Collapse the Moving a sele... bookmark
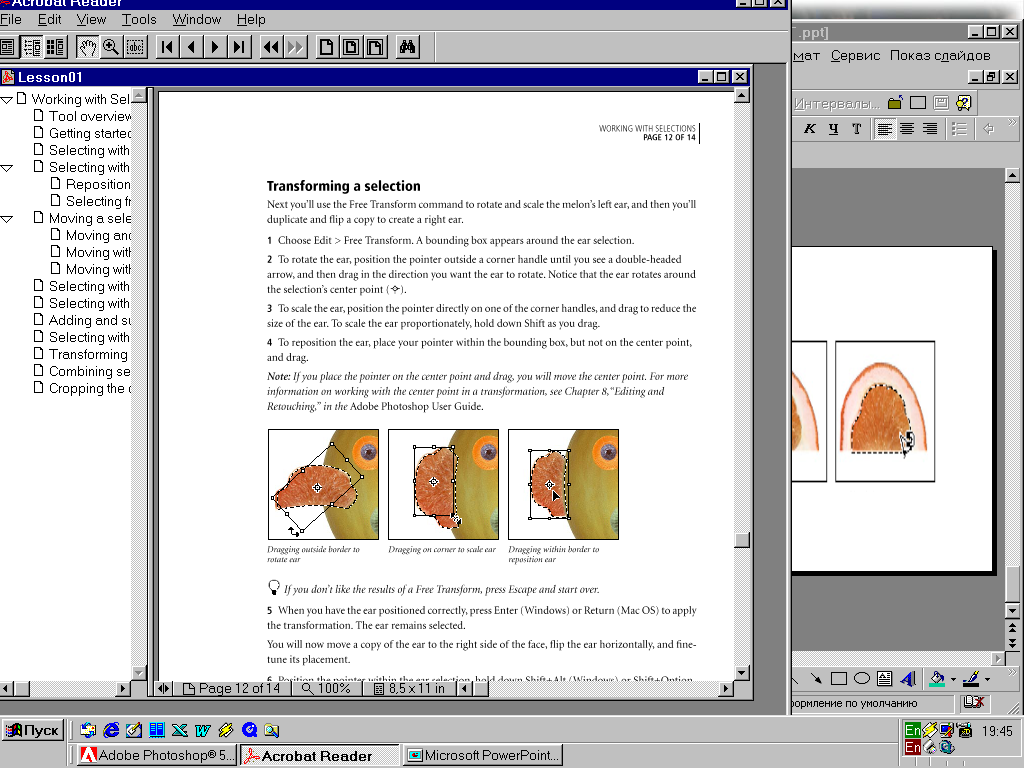 pyautogui.click(x=7, y=219)
